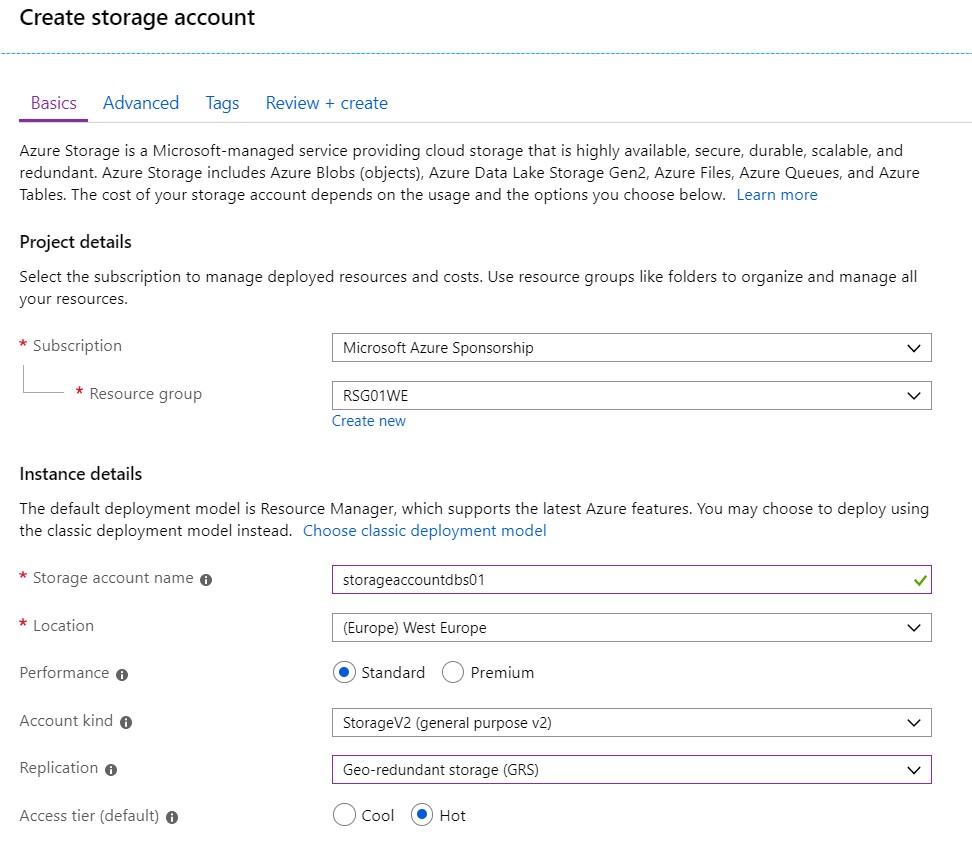Switch to the Advanced tab
The width and height of the screenshot is (972, 851).
(141, 103)
